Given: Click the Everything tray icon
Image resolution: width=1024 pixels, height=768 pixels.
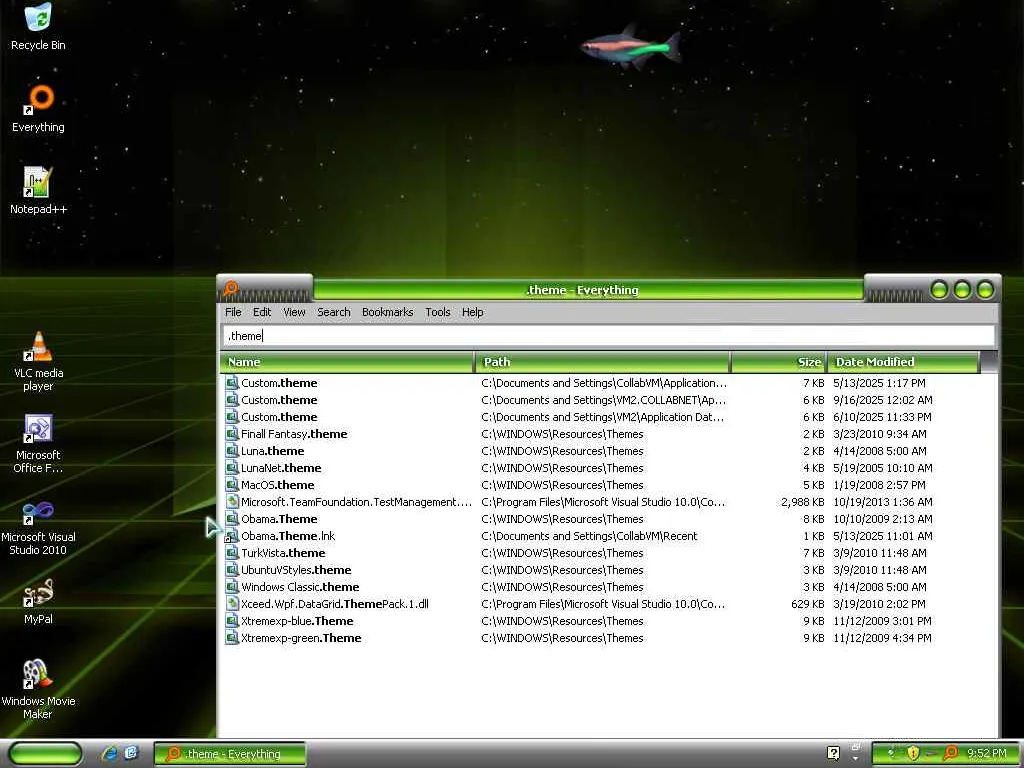Looking at the screenshot, I should (952, 753).
